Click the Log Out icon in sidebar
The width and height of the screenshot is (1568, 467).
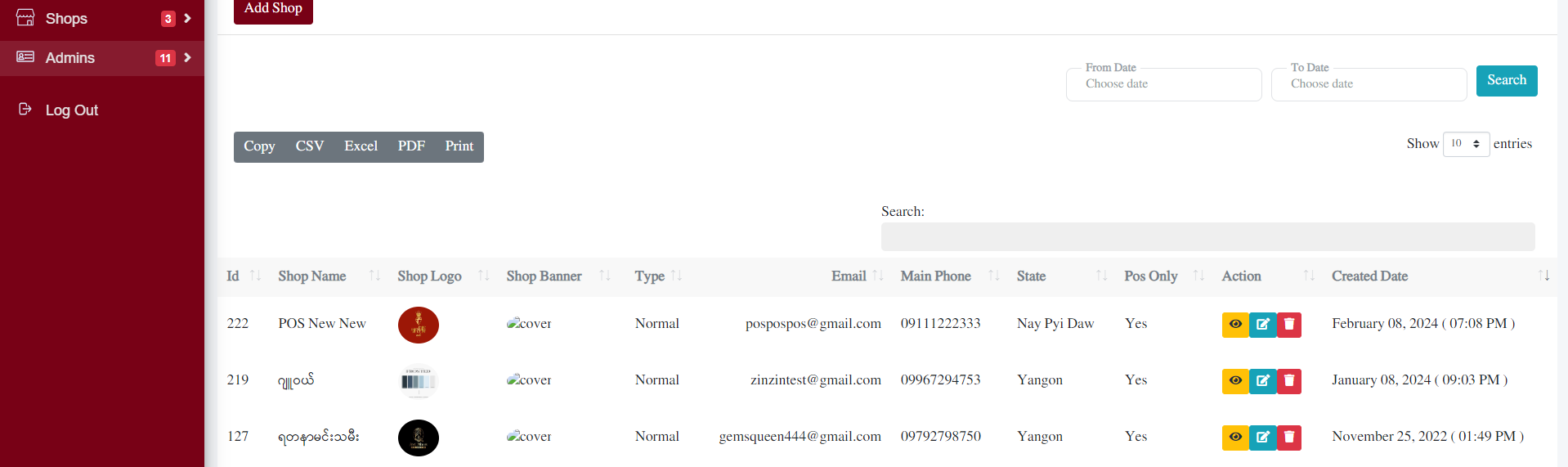25,110
